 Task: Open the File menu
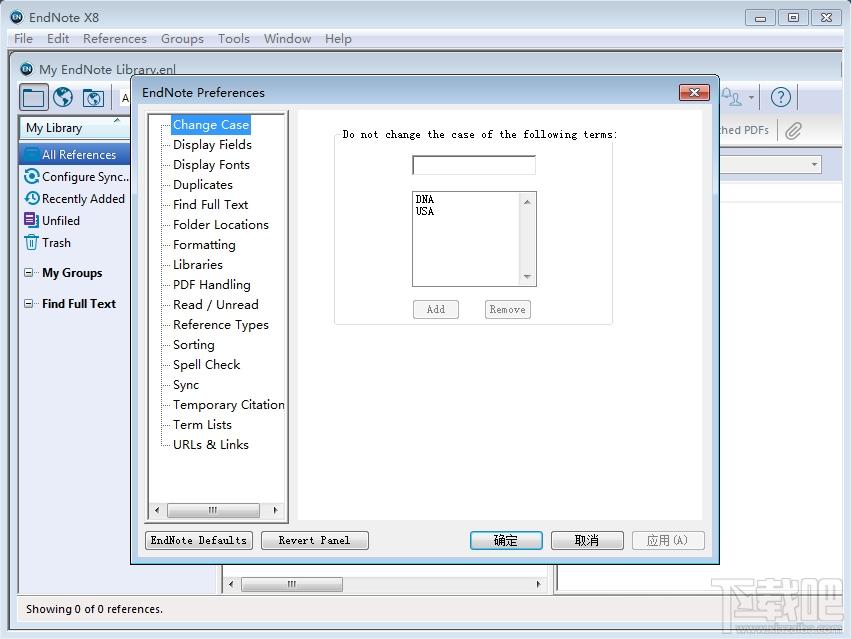23,39
